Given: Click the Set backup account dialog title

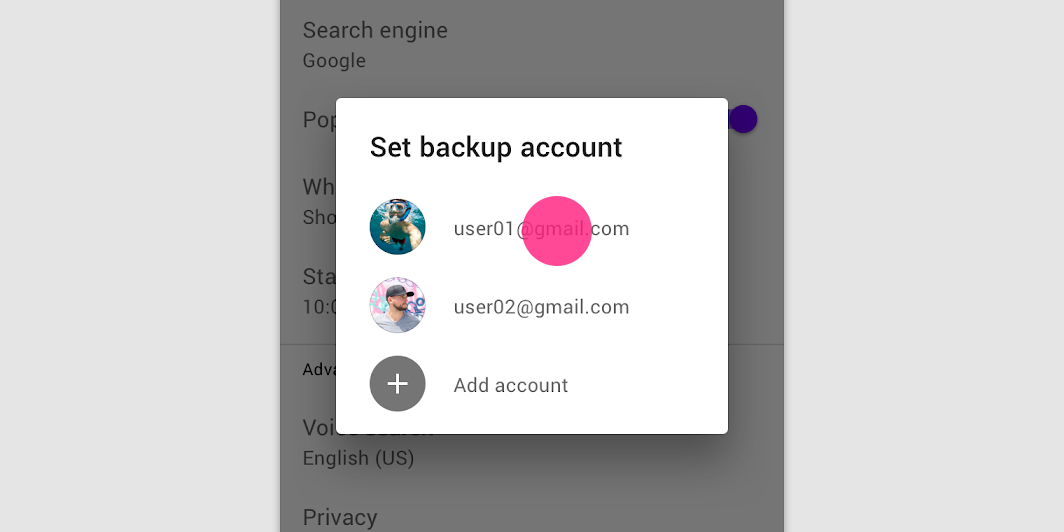Looking at the screenshot, I should coord(495,147).
